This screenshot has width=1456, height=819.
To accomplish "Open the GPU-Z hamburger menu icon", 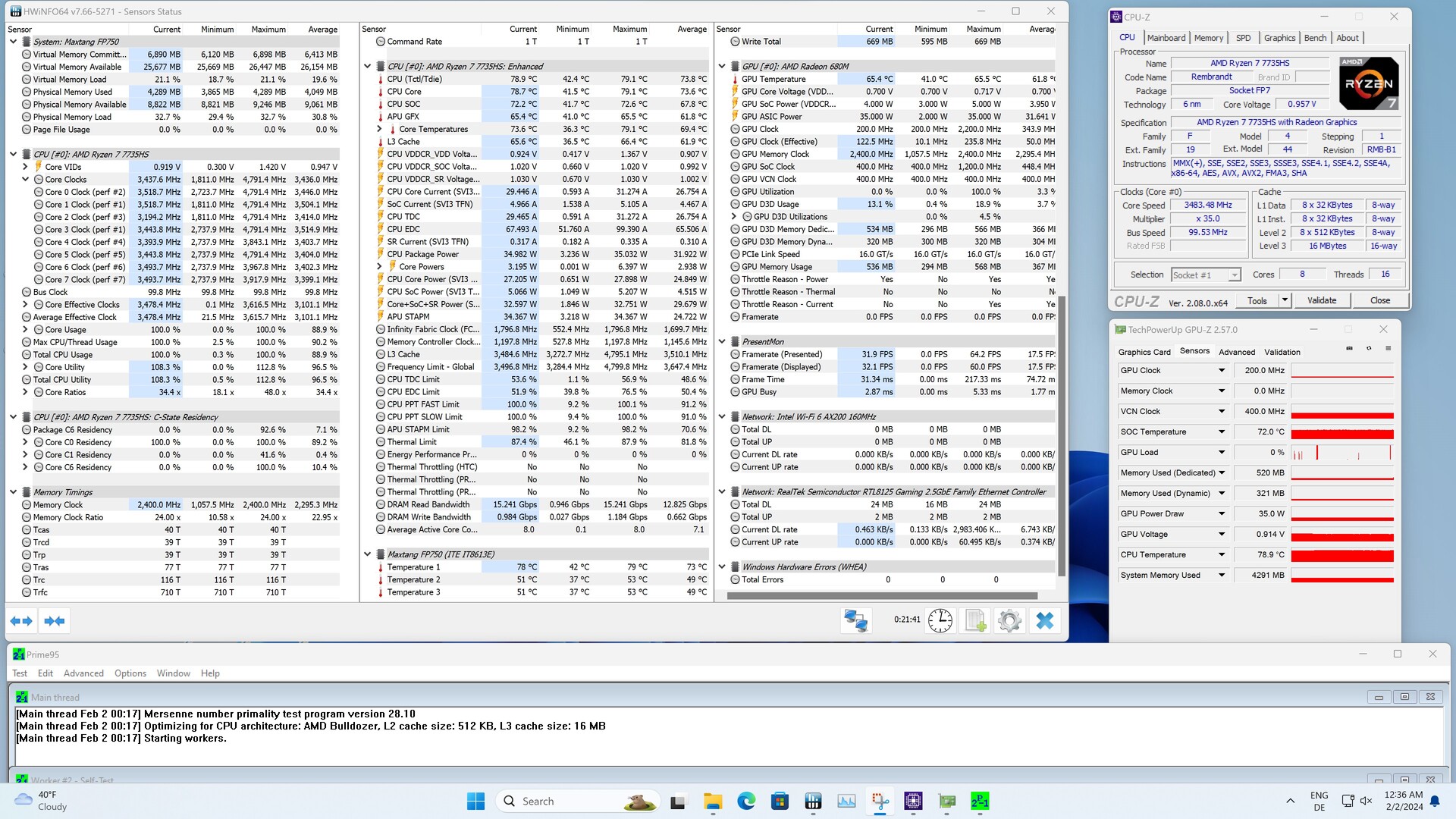I will point(1389,349).
